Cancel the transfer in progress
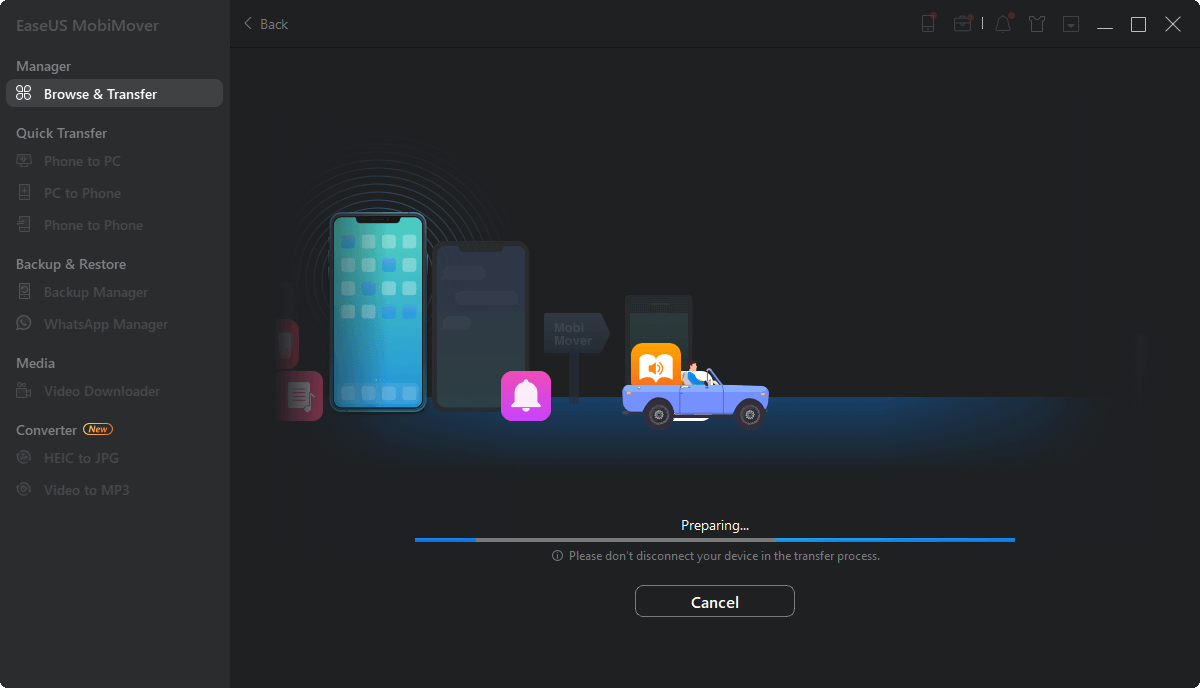Screen dimensions: 1200x688 (x=715, y=602)
